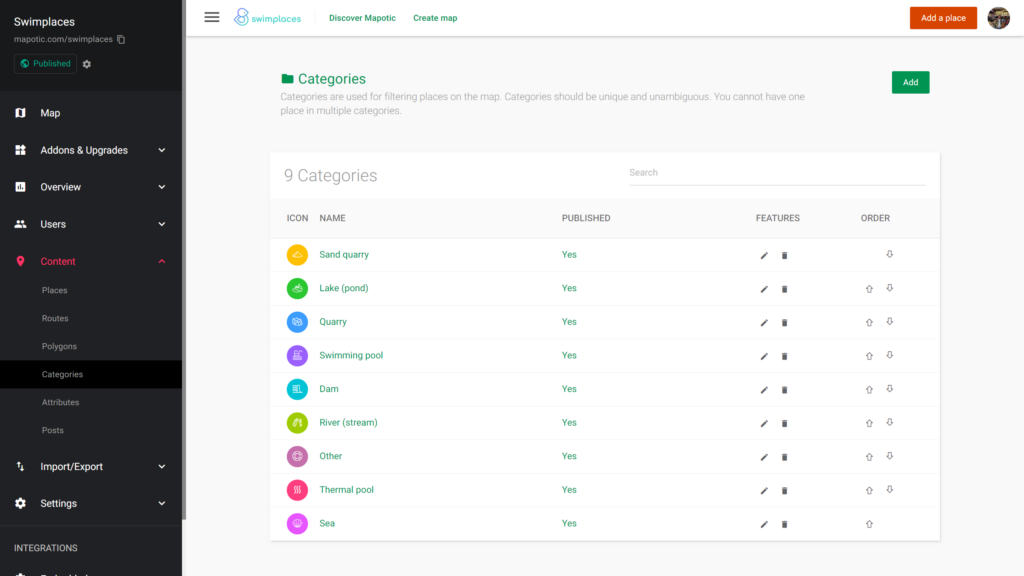Edit the Quarry category
The width and height of the screenshot is (1024, 576).
pos(764,323)
